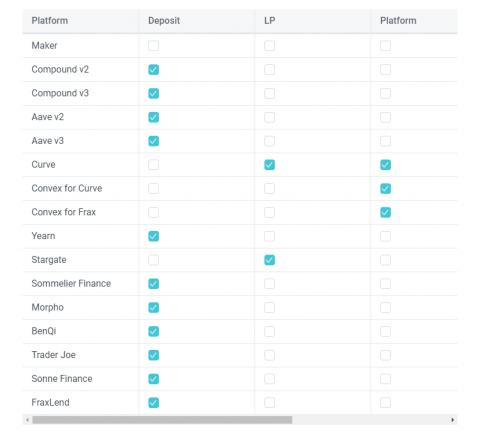Check the LP box for BenQi
The image size is (479, 437).
click(x=269, y=331)
